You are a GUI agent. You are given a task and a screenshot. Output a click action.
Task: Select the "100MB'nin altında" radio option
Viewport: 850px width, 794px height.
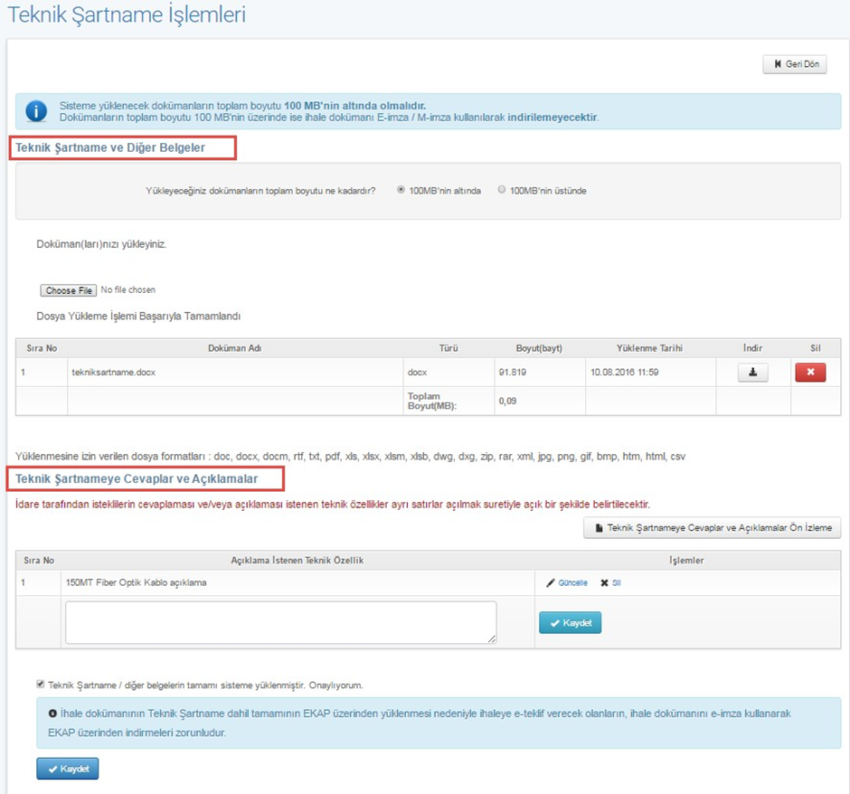click(x=402, y=190)
